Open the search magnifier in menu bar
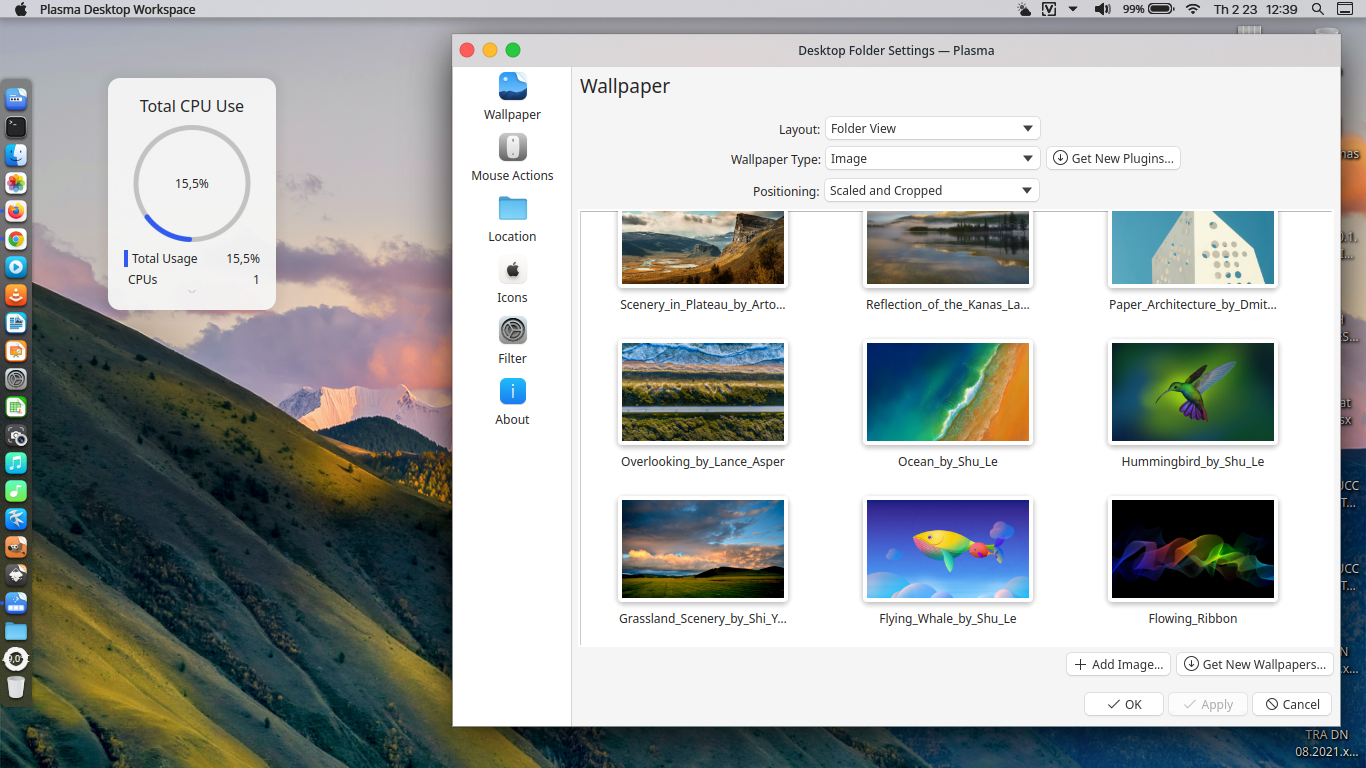 tap(1318, 9)
